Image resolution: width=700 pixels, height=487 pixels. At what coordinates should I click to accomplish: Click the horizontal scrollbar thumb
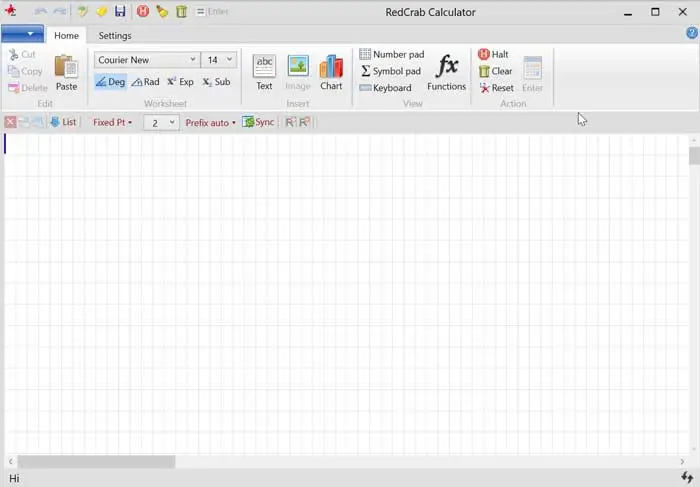point(96,462)
